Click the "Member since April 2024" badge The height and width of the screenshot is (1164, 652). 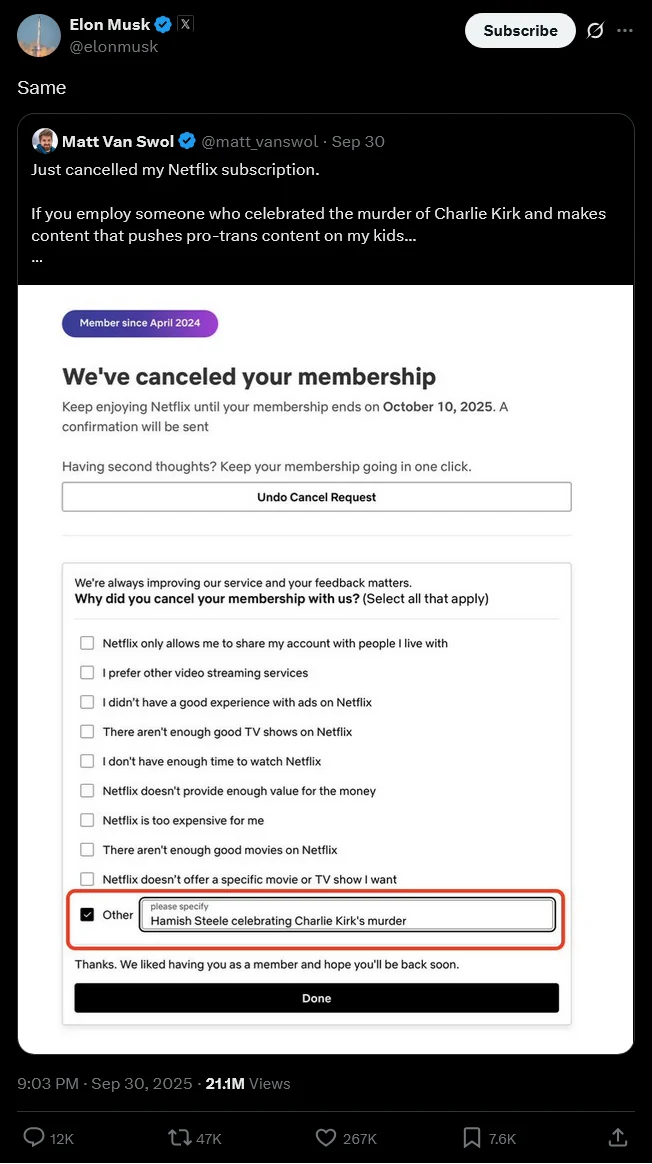140,323
